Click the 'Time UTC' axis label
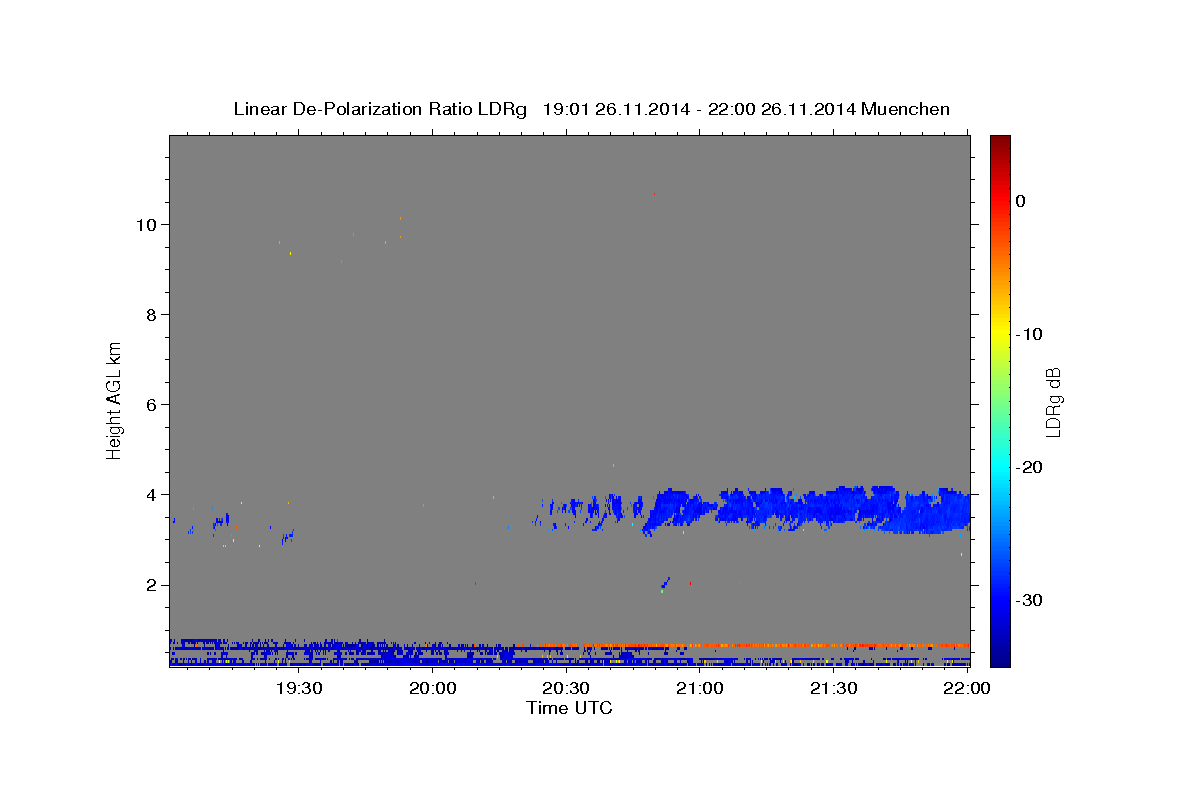Screen dimensions: 1200x800 569,708
